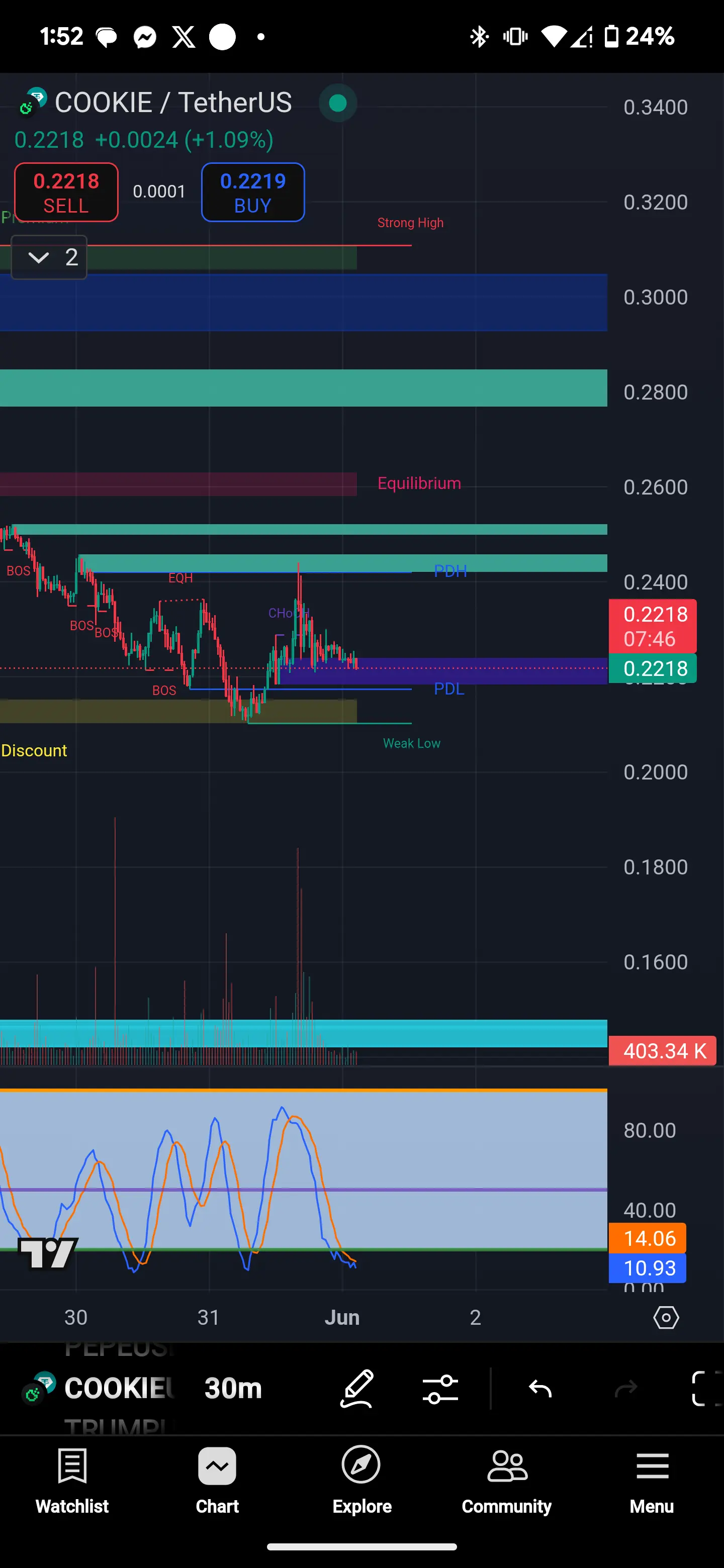Switch to the Watchlist tab
Viewport: 724px width, 1568px height.
point(72,1481)
